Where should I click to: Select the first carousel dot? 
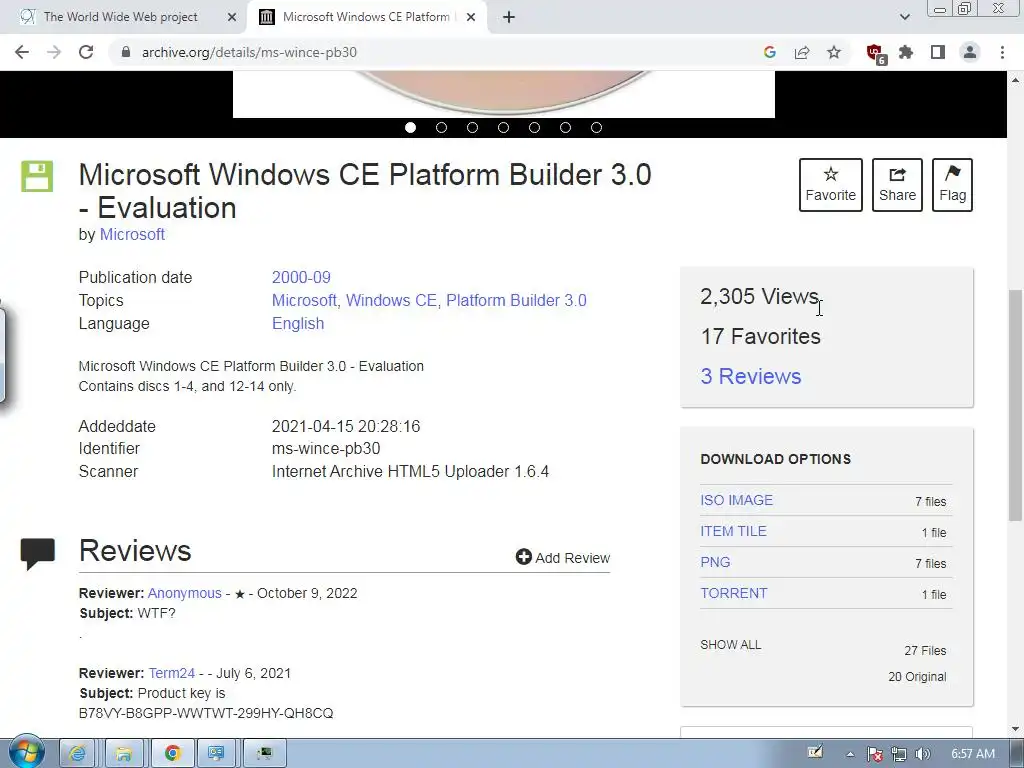[410, 127]
